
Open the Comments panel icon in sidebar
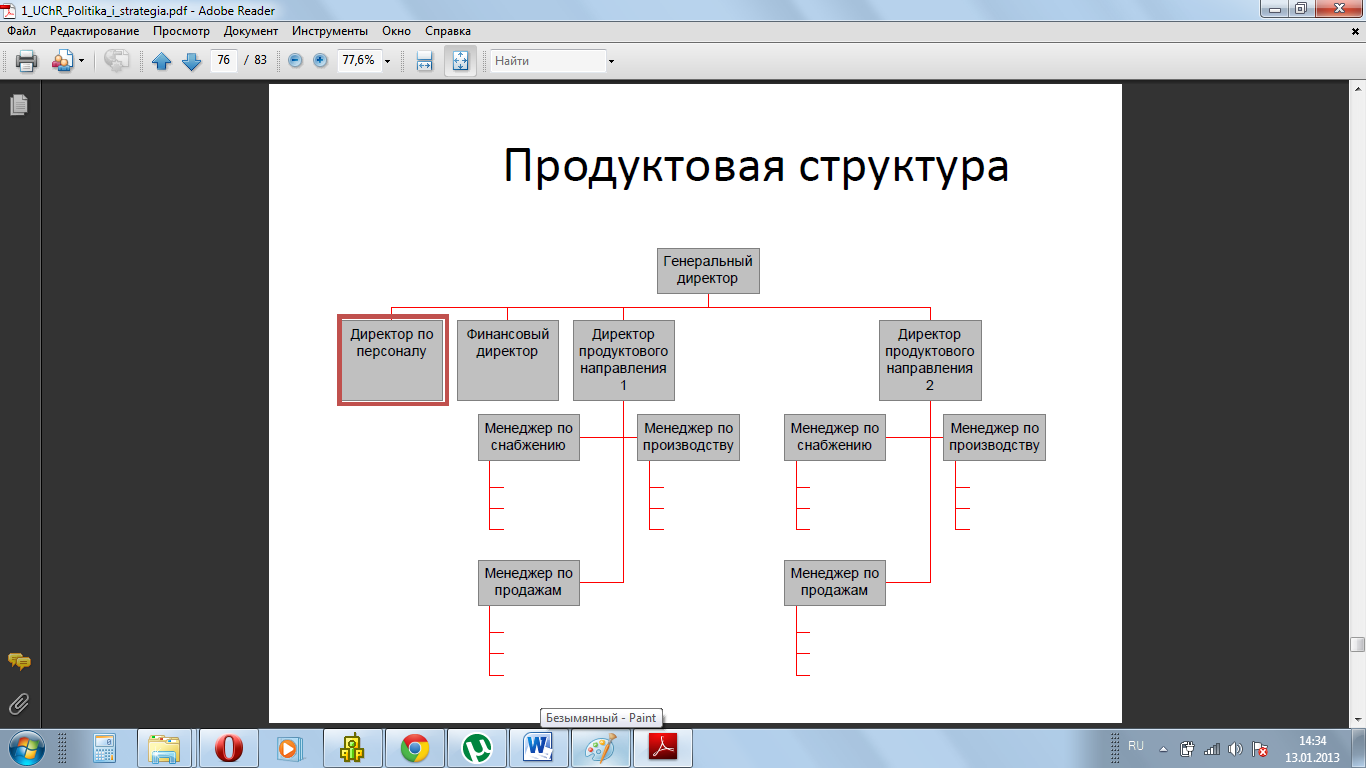[x=19, y=661]
